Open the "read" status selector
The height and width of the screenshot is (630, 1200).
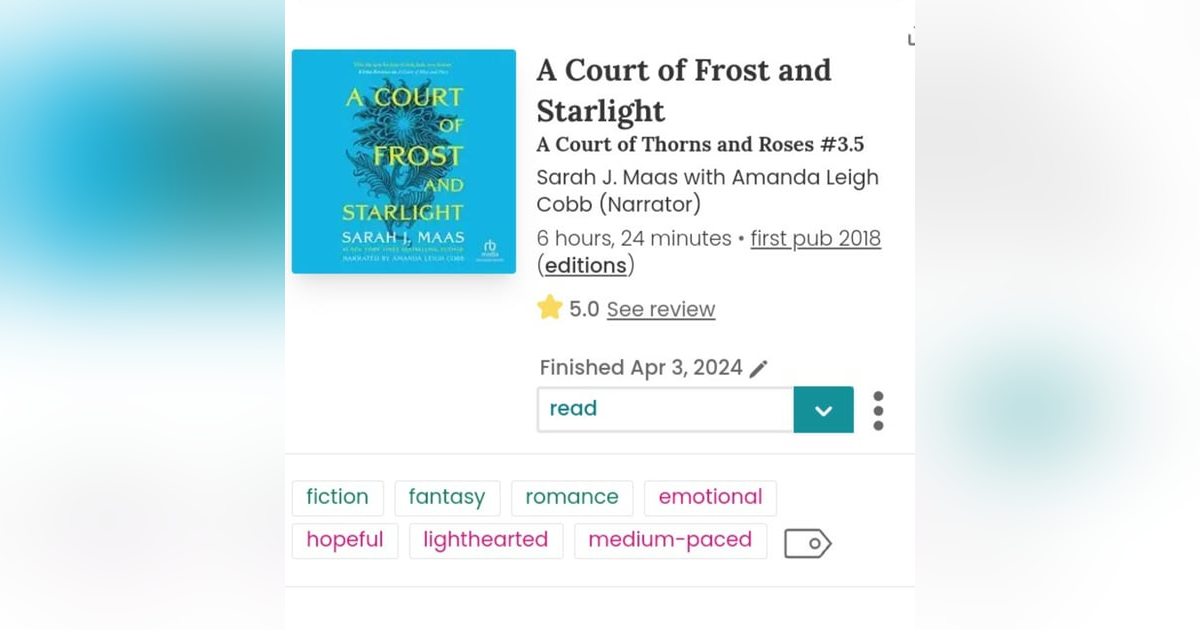665,409
